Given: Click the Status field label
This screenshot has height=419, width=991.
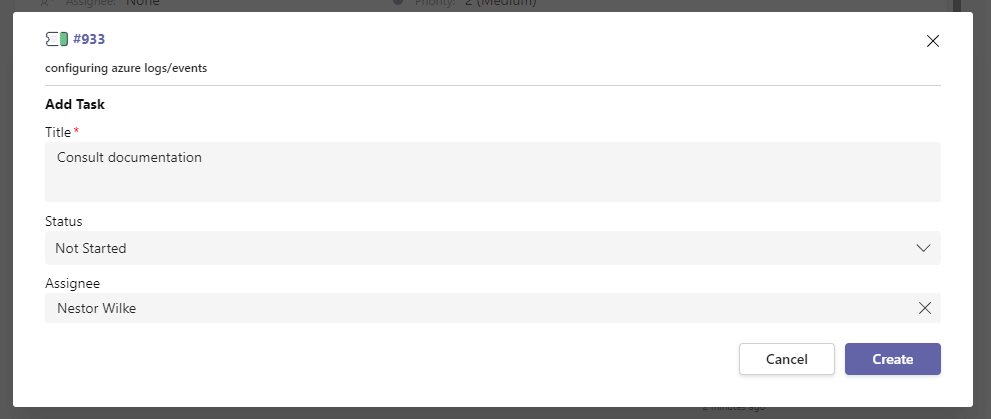Looking at the screenshot, I should (64, 221).
